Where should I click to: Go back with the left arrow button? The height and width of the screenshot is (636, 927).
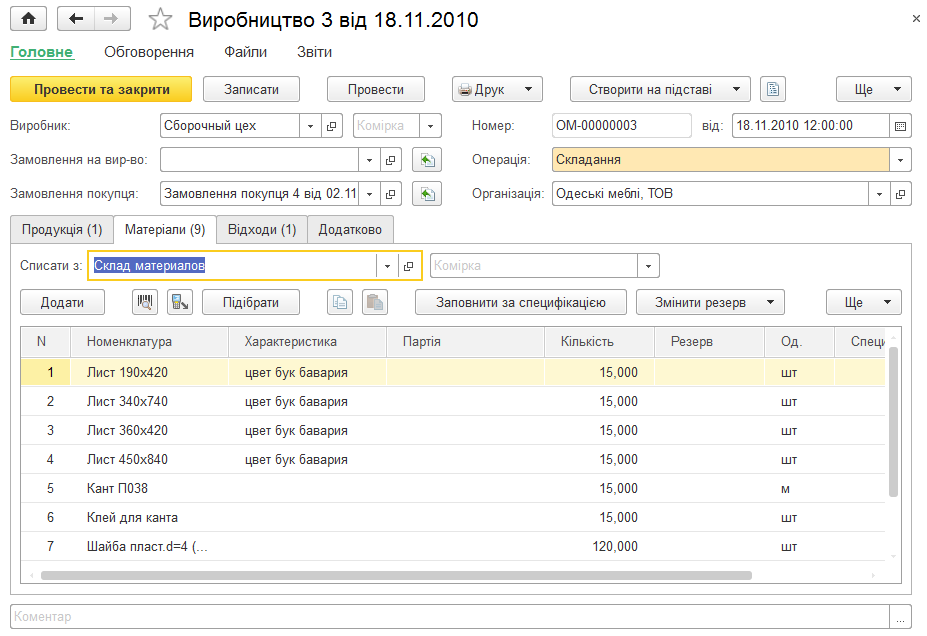pyautogui.click(x=76, y=19)
